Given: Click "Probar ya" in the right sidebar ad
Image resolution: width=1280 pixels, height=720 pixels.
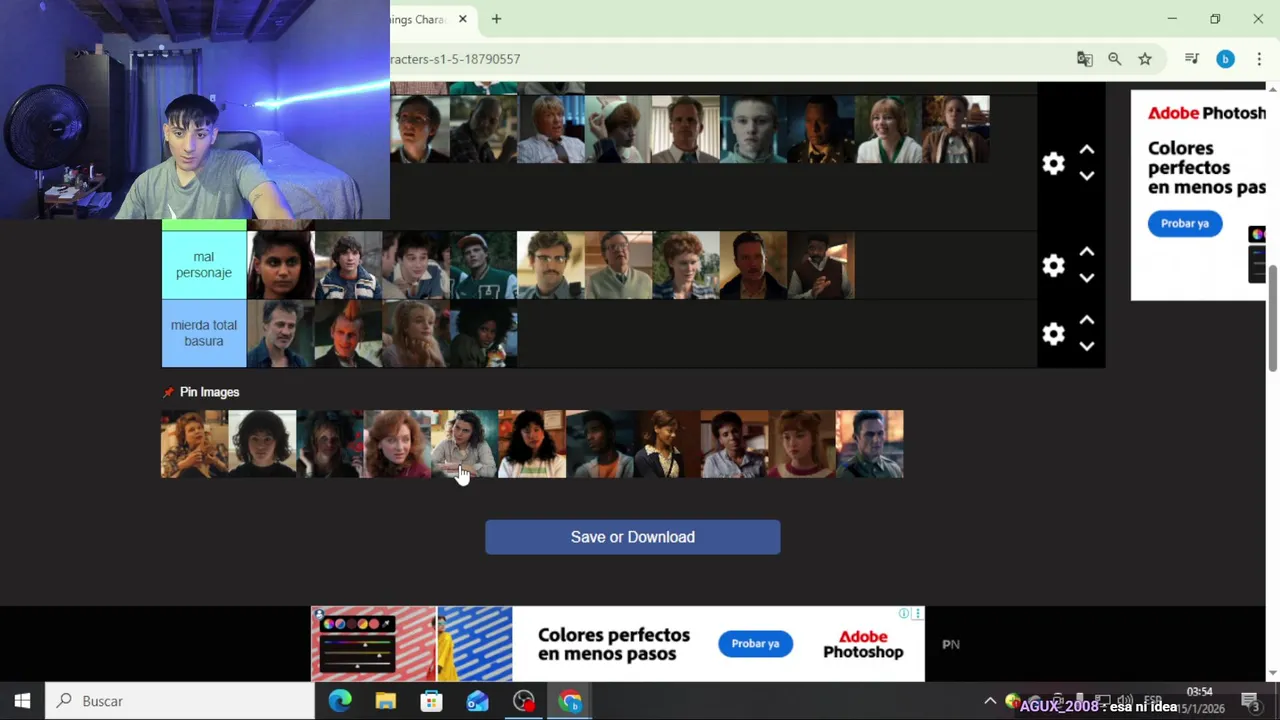Looking at the screenshot, I should pos(1184,223).
